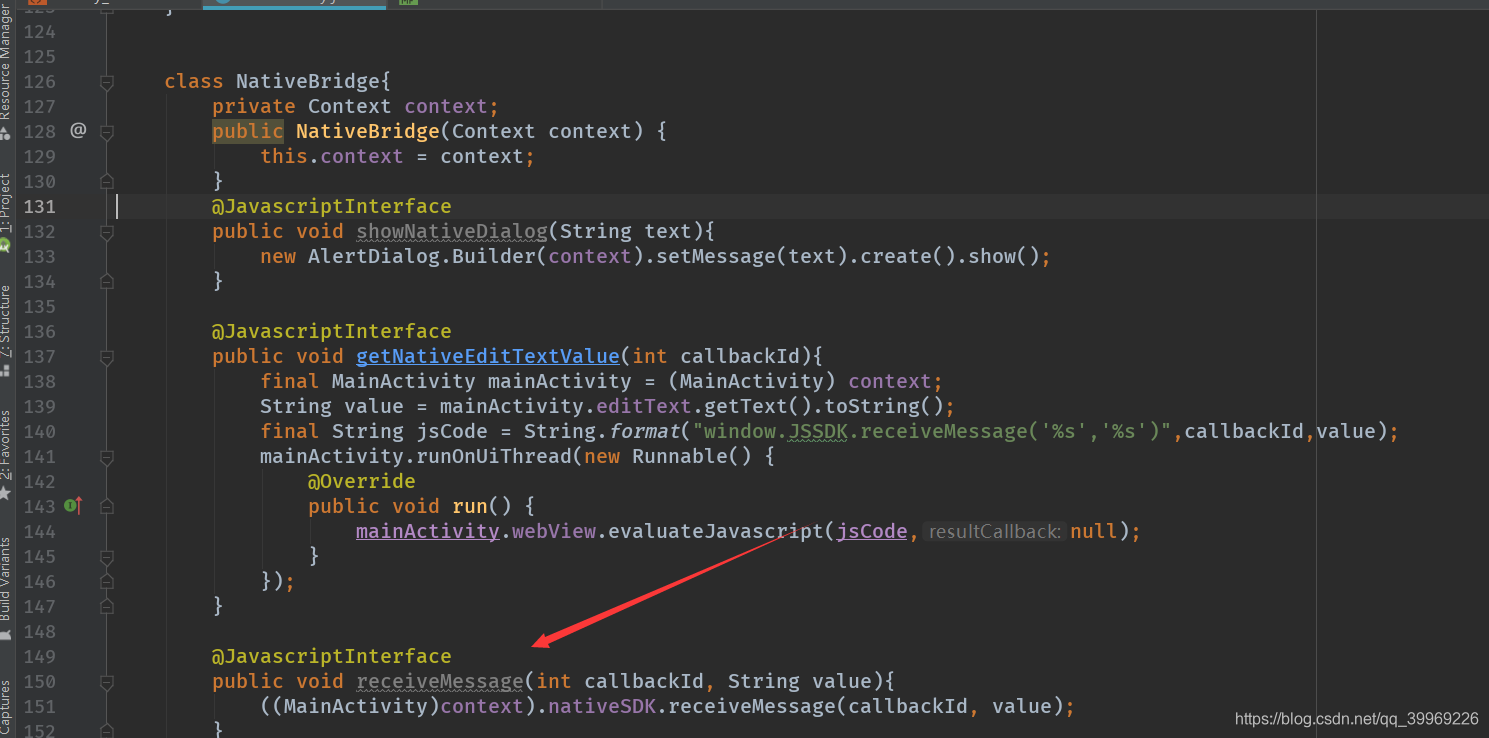Click the highlighted public keyword on line 128

click(x=248, y=131)
